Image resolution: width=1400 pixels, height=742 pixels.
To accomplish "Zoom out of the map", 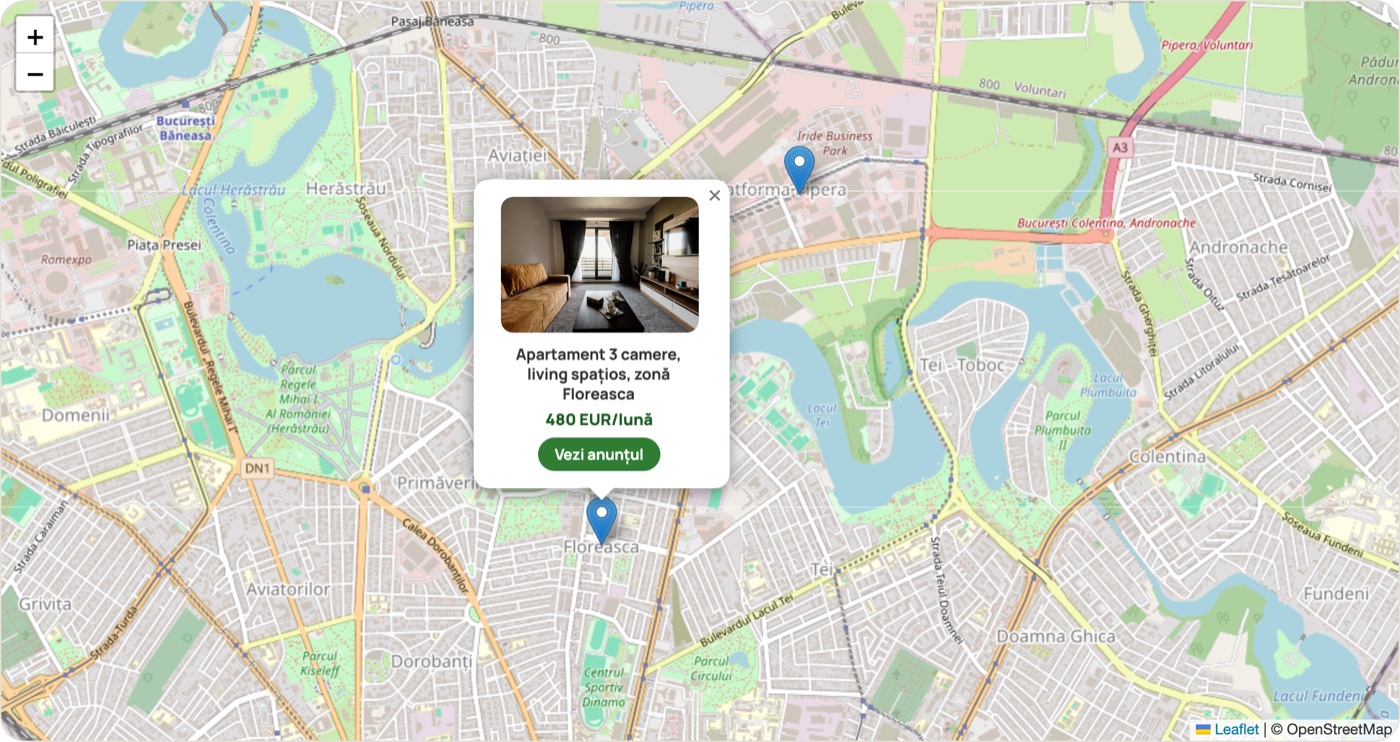I will [x=35, y=73].
